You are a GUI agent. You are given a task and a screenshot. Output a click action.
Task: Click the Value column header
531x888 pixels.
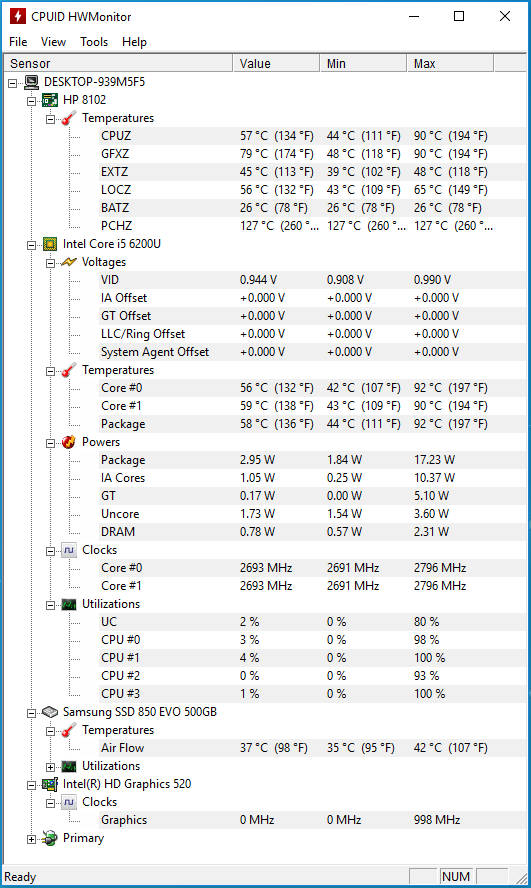click(x=276, y=63)
